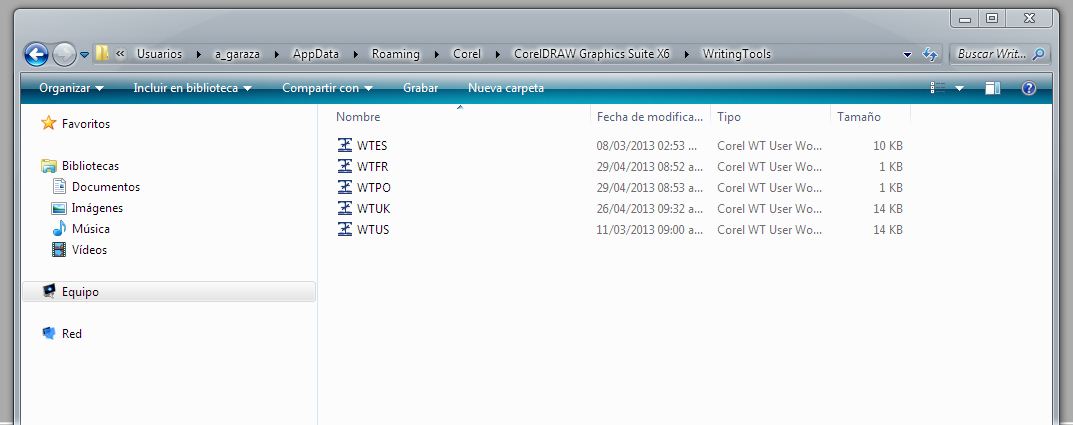Open the change view dropdown arrow
The image size is (1073, 425).
click(x=960, y=88)
